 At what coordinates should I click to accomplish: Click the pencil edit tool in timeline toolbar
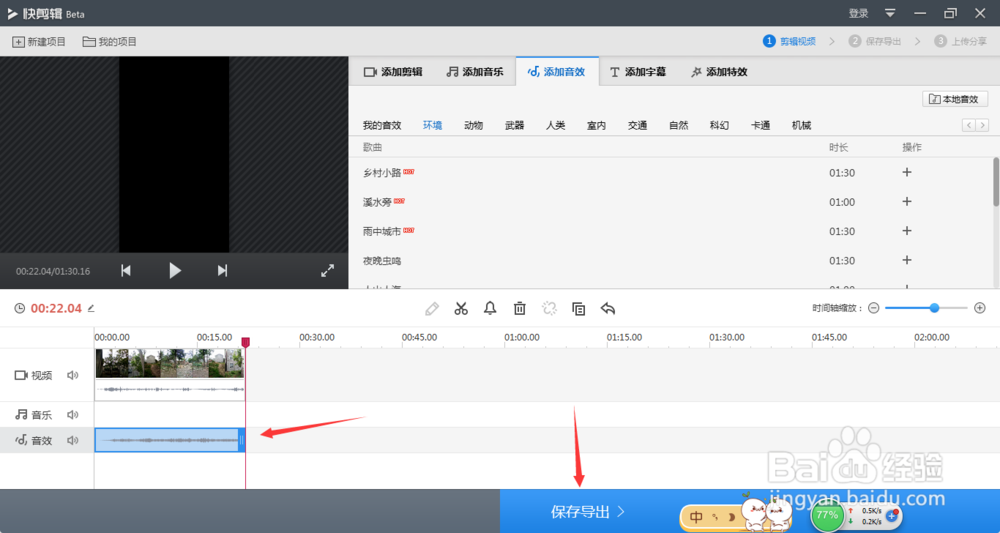click(x=432, y=309)
